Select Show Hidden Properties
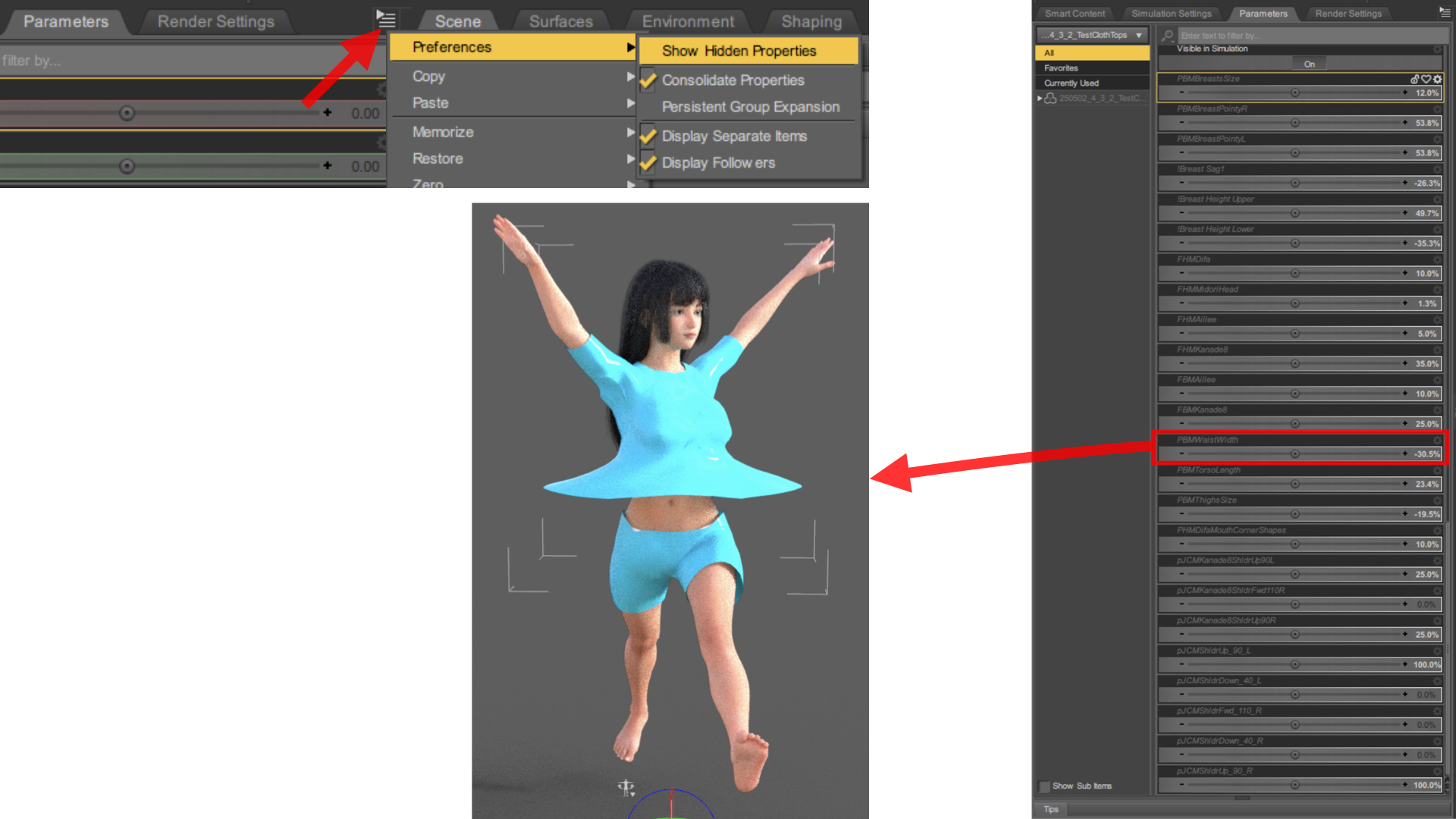The width and height of the screenshot is (1456, 819). coord(749,51)
